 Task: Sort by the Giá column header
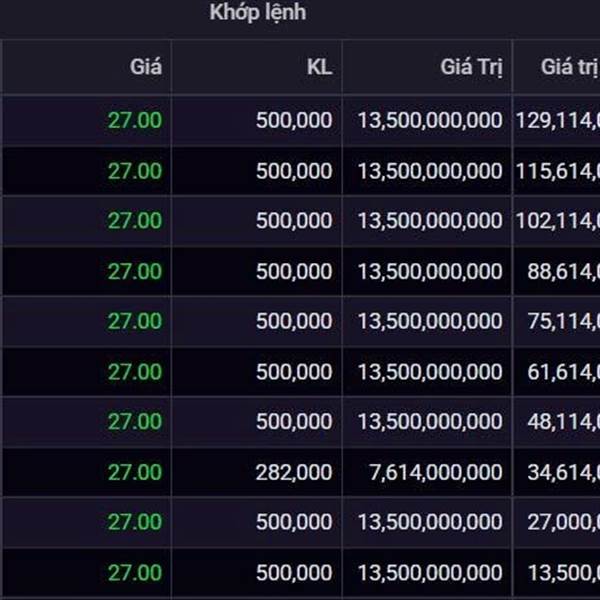[x=146, y=67]
